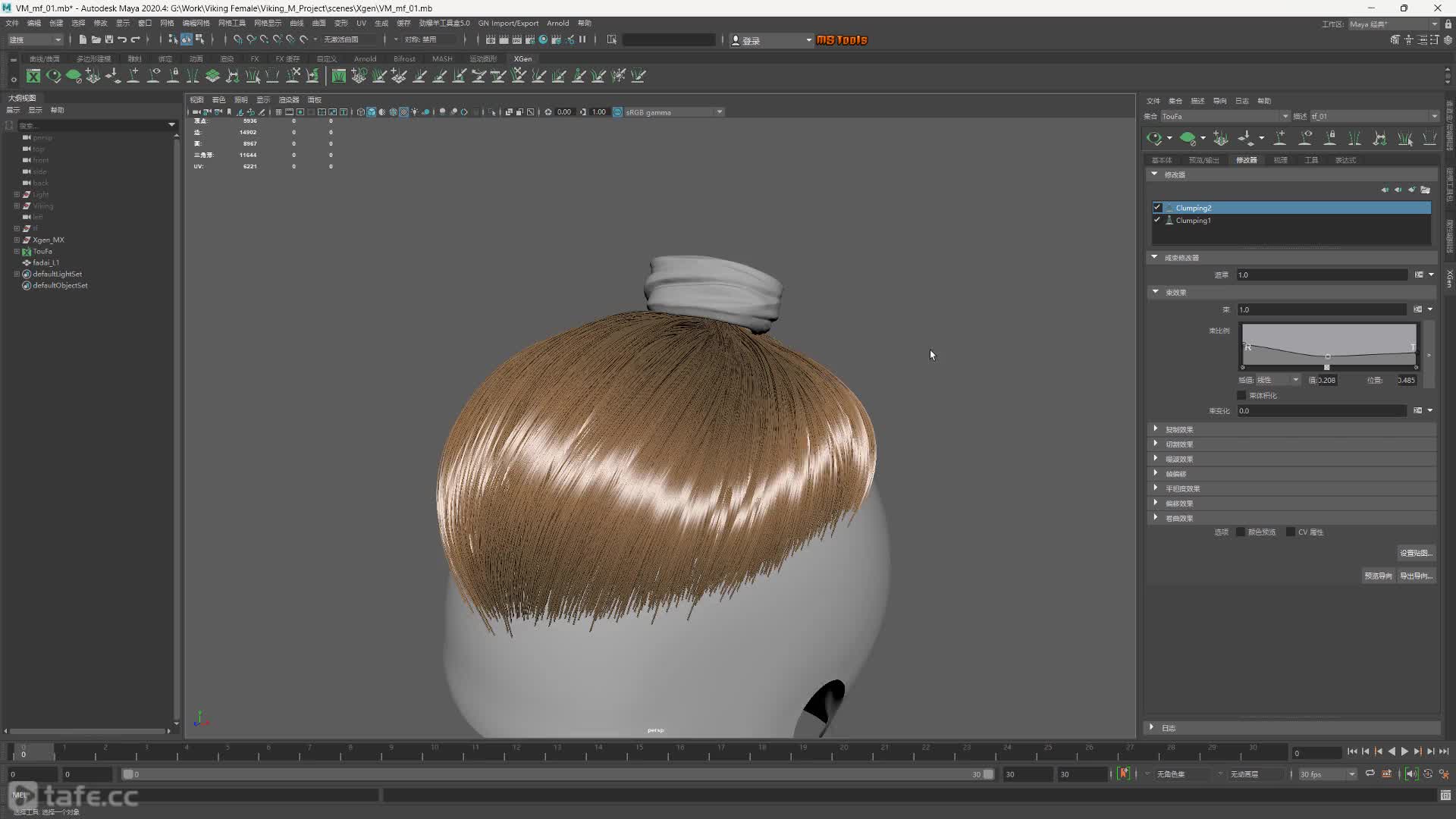Open the 30 fps frame rate dropdown
This screenshot has width=1456, height=819.
(1327, 774)
